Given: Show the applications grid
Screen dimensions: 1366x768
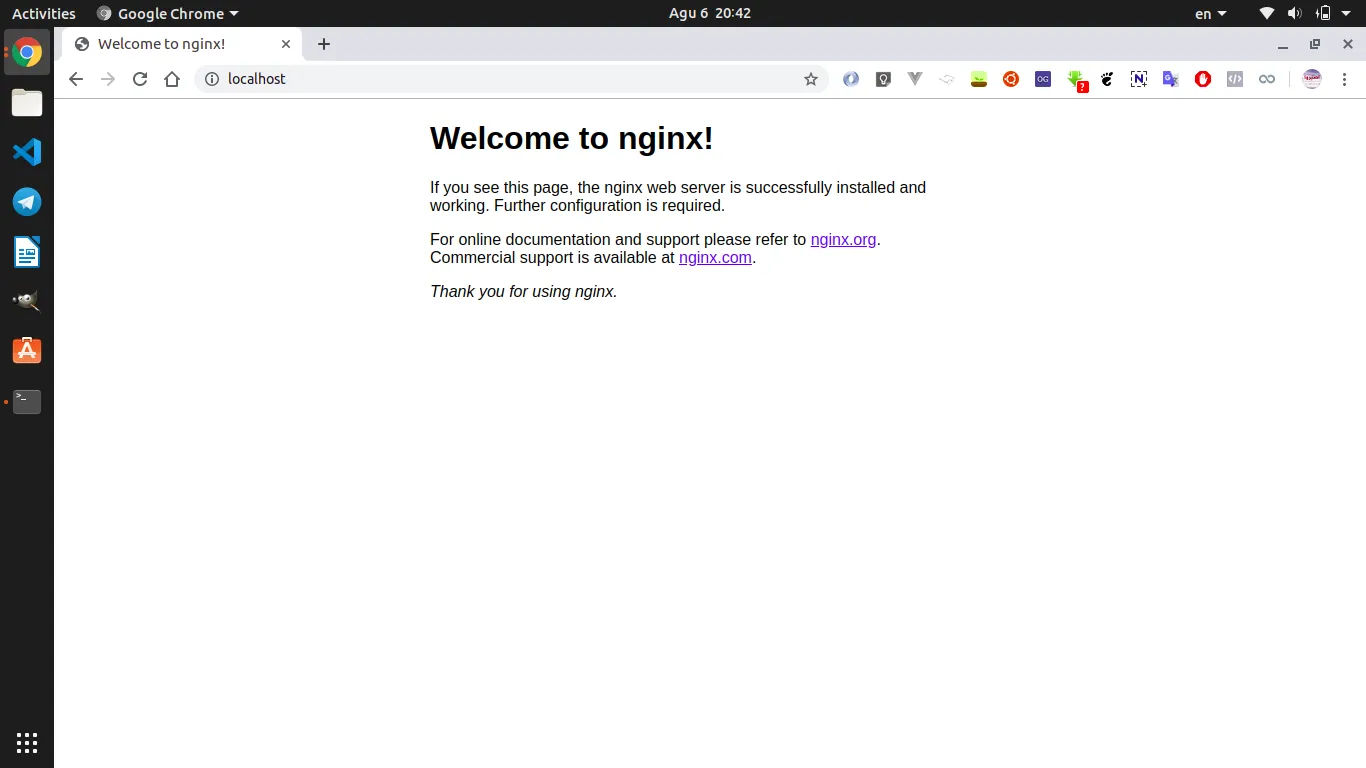Looking at the screenshot, I should [27, 743].
